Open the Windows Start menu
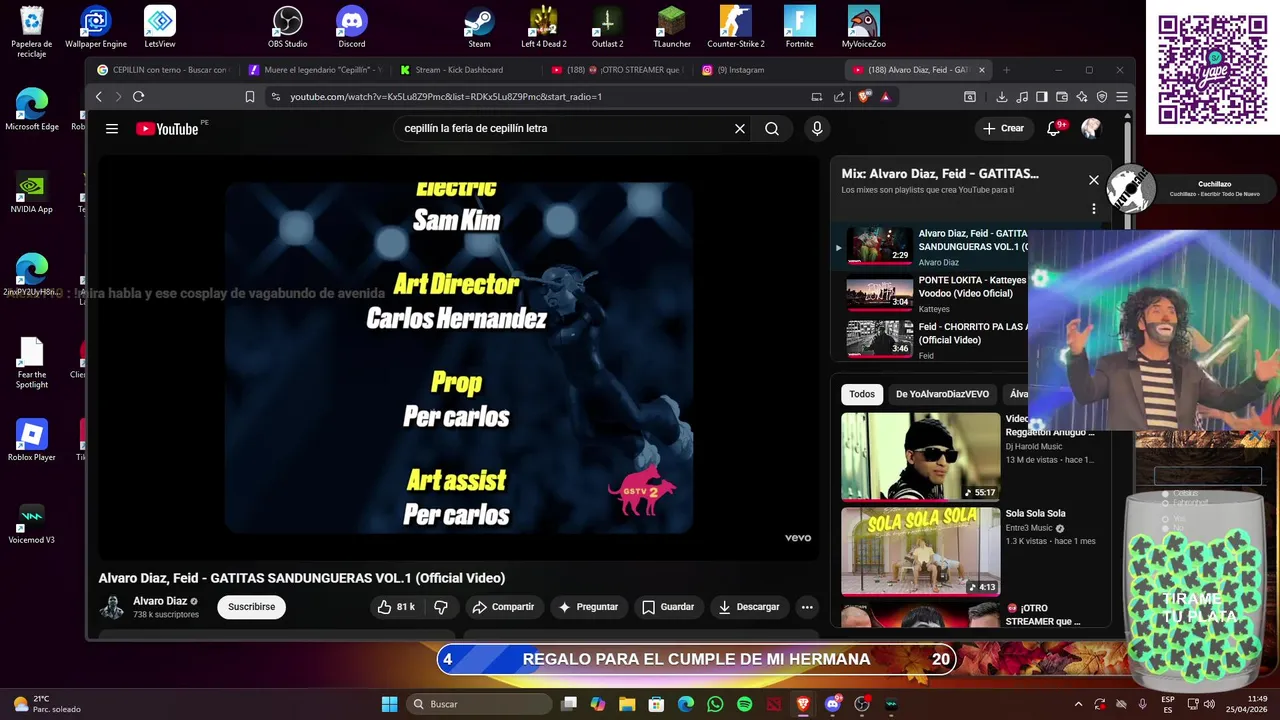 pyautogui.click(x=389, y=704)
